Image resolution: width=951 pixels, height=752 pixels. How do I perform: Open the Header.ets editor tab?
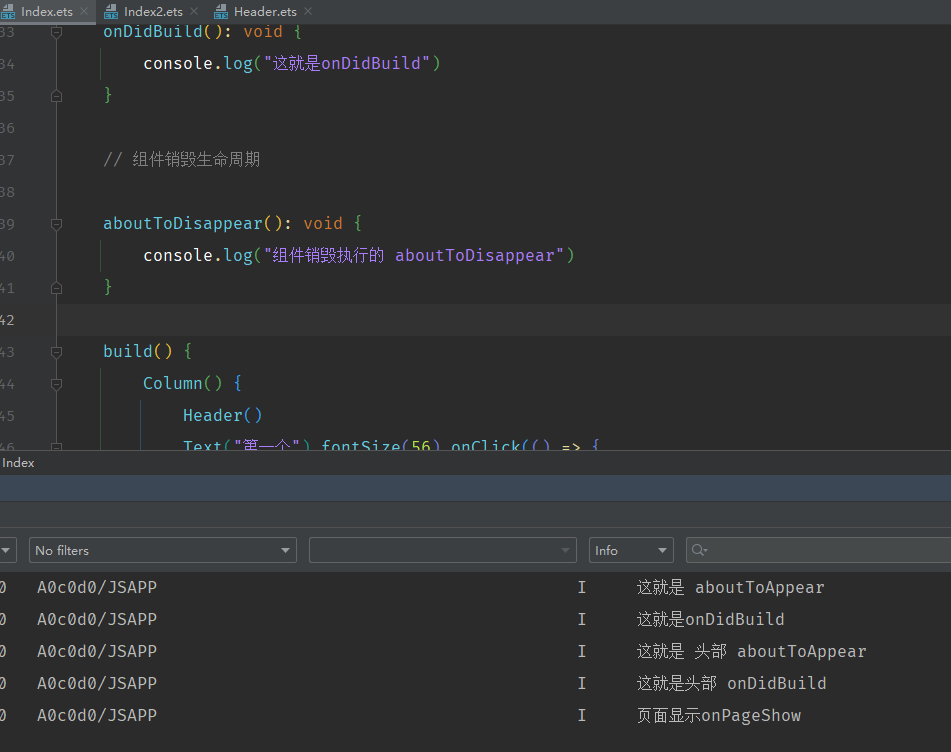[264, 12]
